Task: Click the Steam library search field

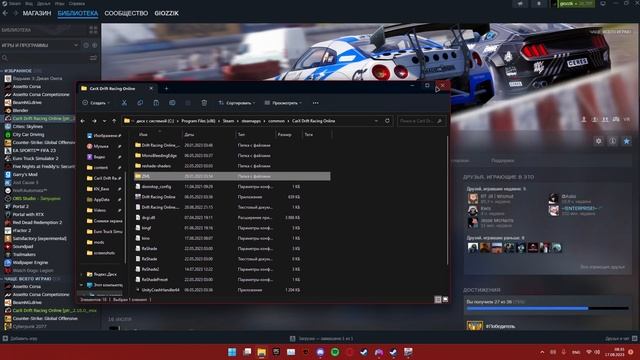Action: [x=43, y=58]
